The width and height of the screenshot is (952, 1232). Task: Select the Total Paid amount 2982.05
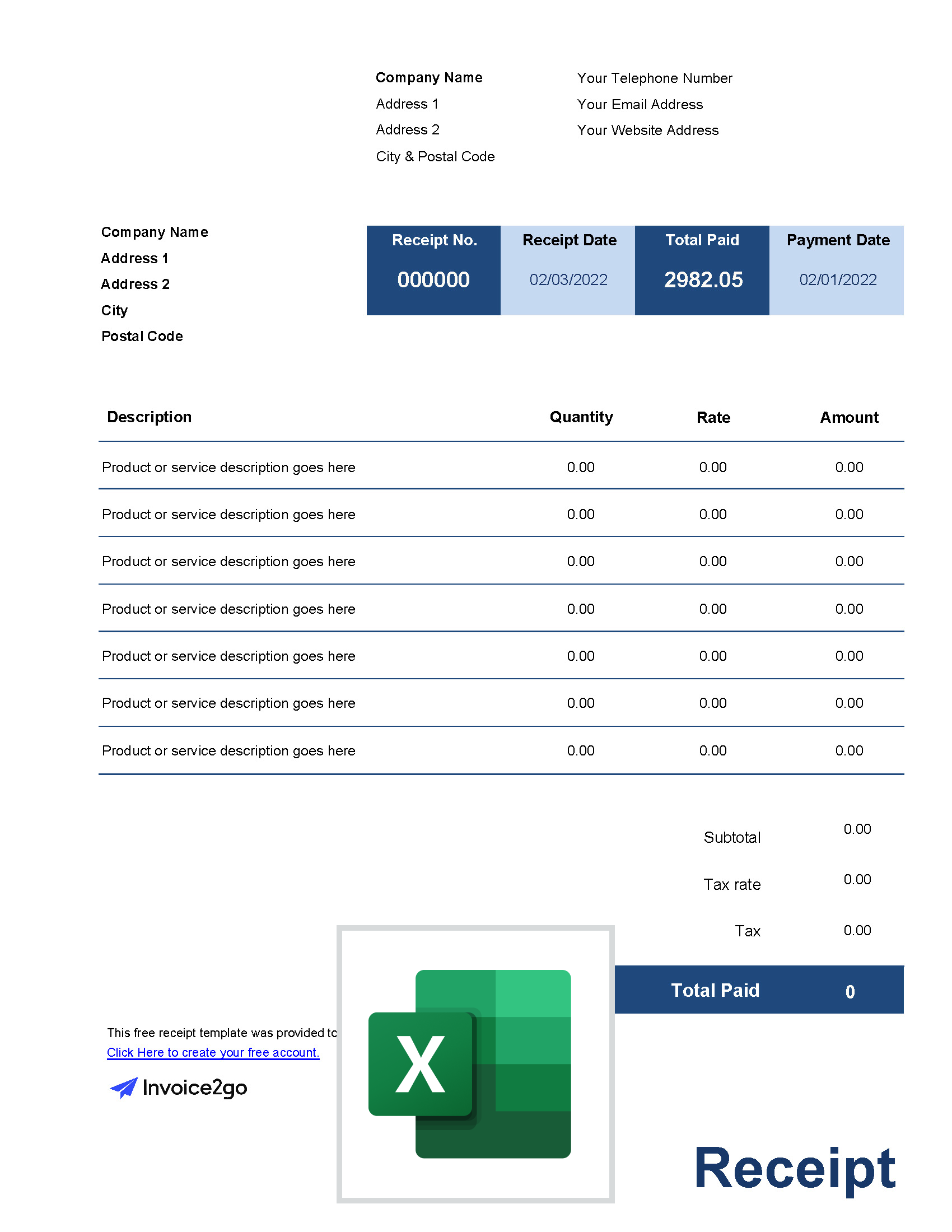click(x=703, y=280)
